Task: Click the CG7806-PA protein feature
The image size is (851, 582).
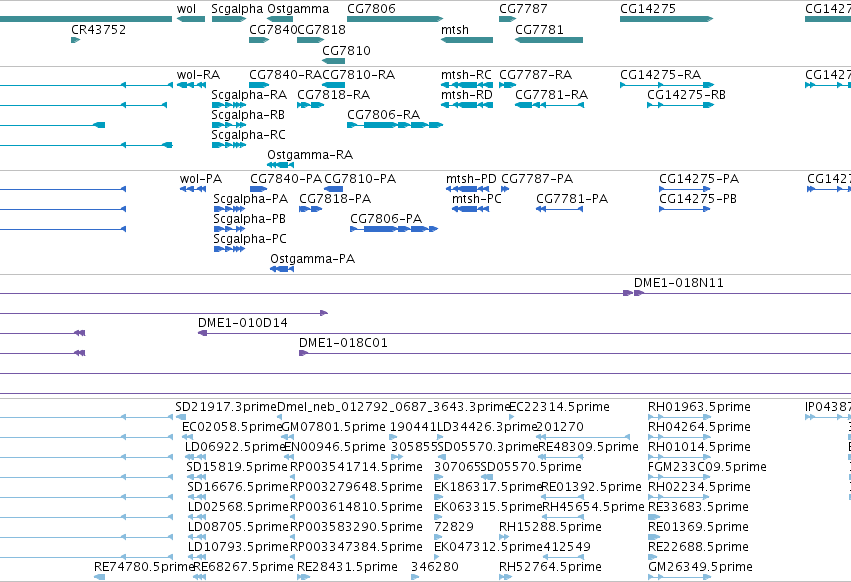Action: (x=394, y=229)
